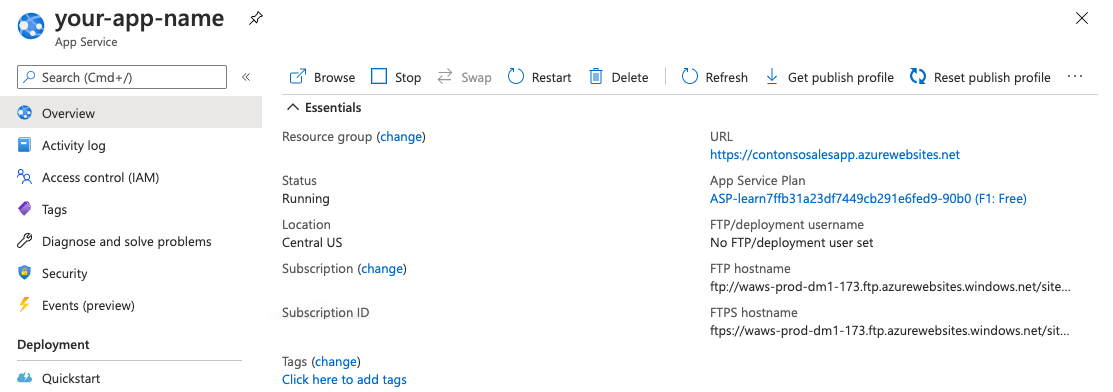Open the more options ellipsis
The width and height of the screenshot is (1113, 392).
pos(1075,76)
